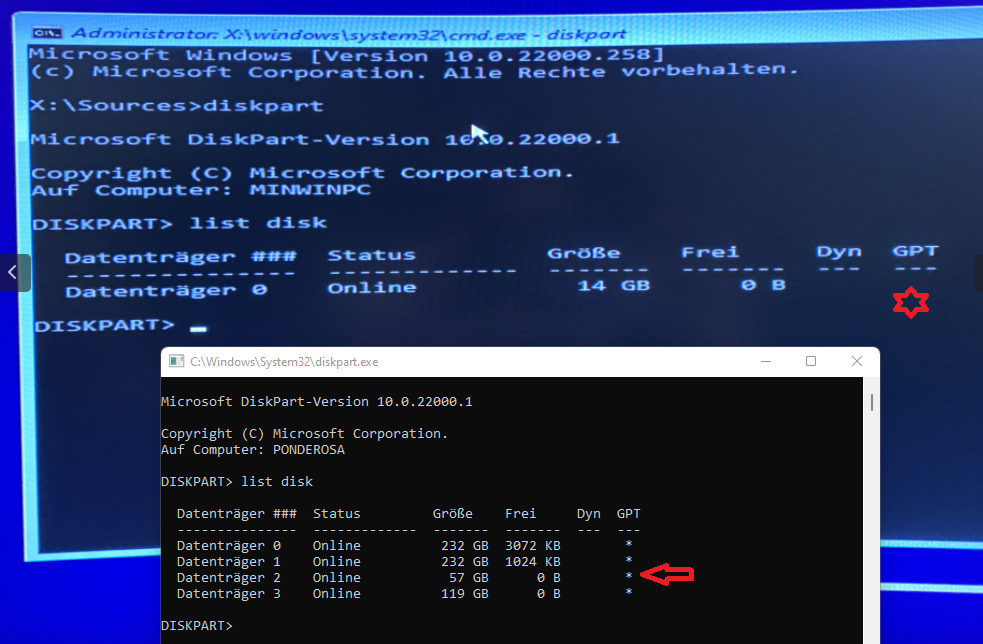The image size is (983, 644).
Task: Click the 'Datenträger 0' row in the cmd.exe window
Action: 426,288
